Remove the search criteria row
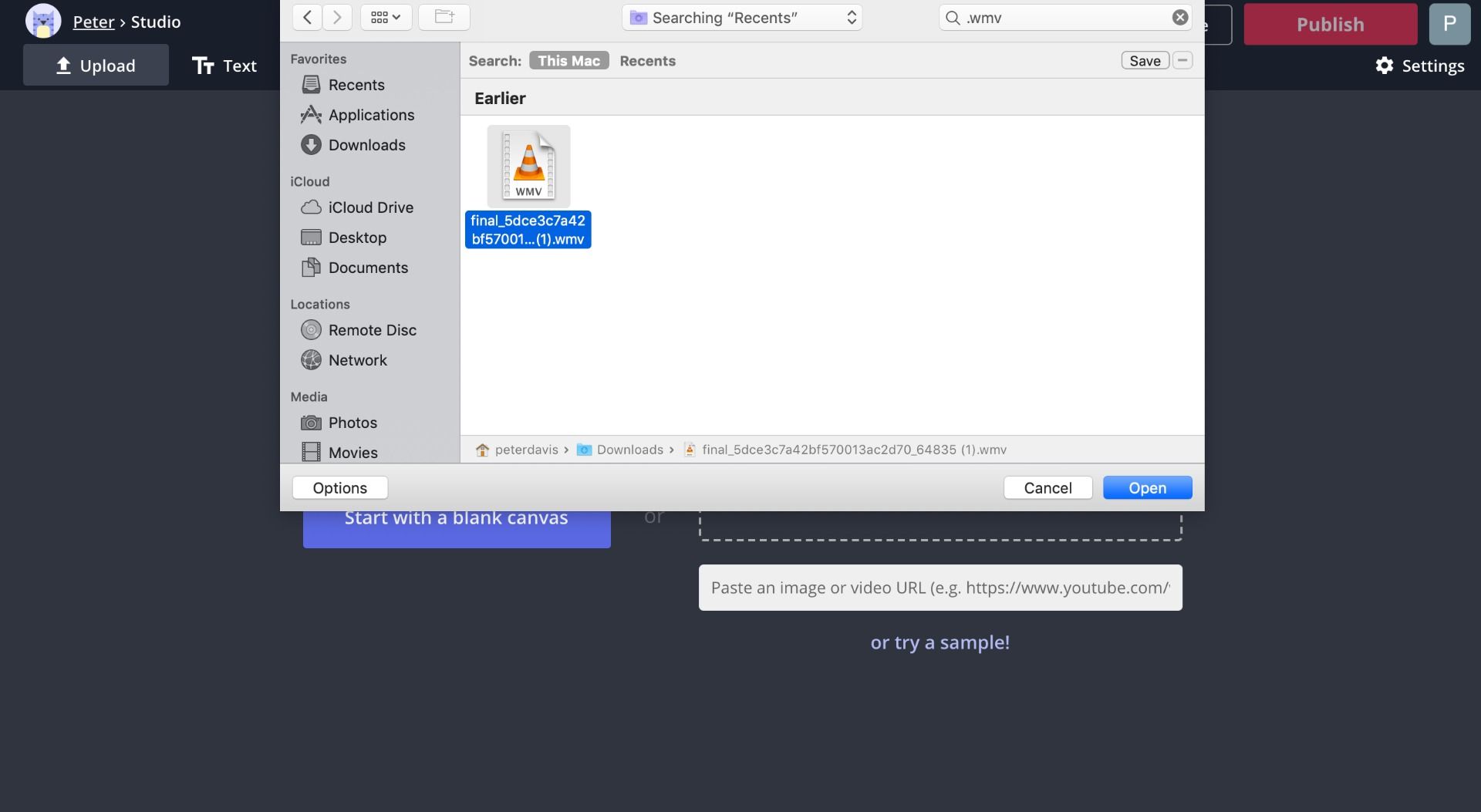The height and width of the screenshot is (812, 1481). pos(1182,61)
